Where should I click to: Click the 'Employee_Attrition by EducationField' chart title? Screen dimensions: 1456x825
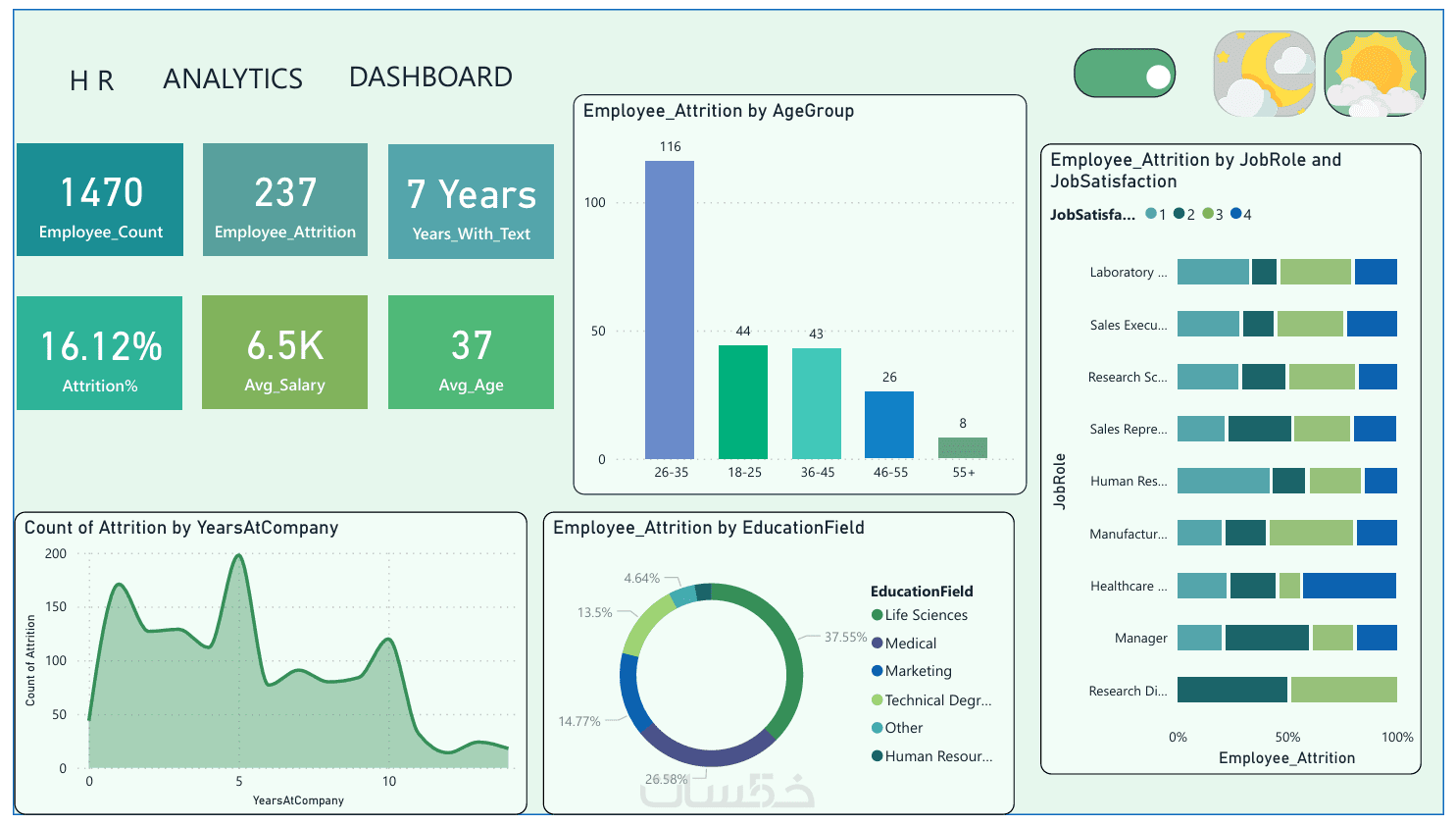(709, 528)
